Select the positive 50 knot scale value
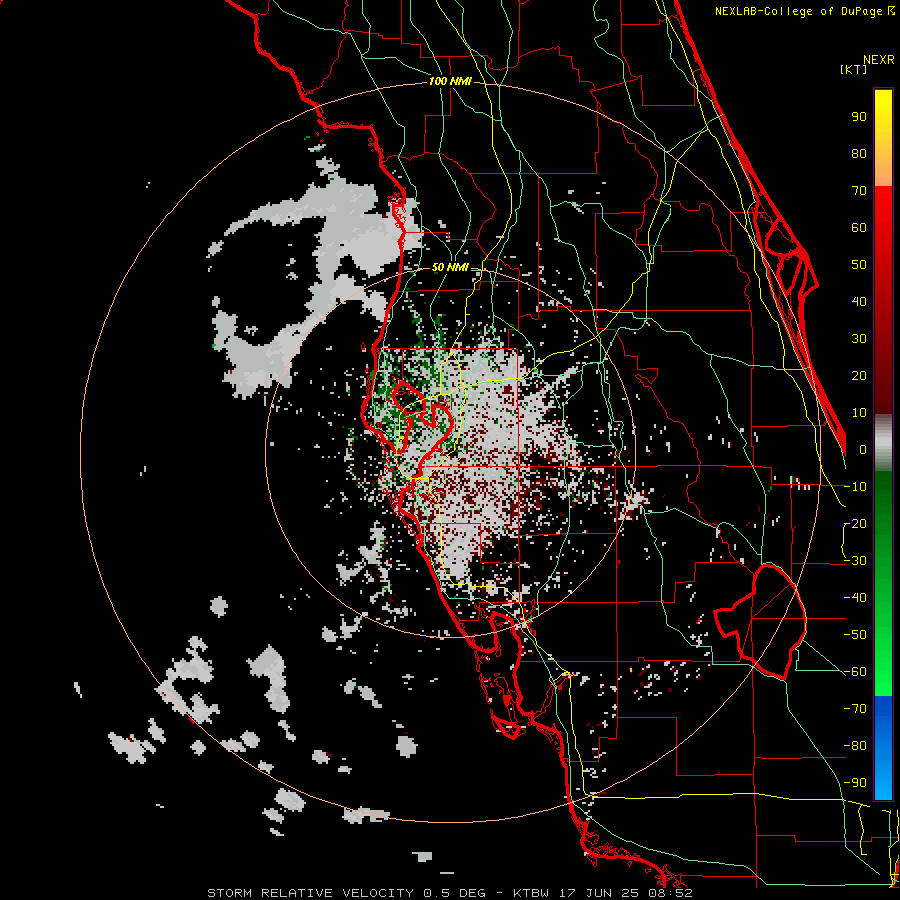Image resolution: width=900 pixels, height=900 pixels. (x=859, y=265)
